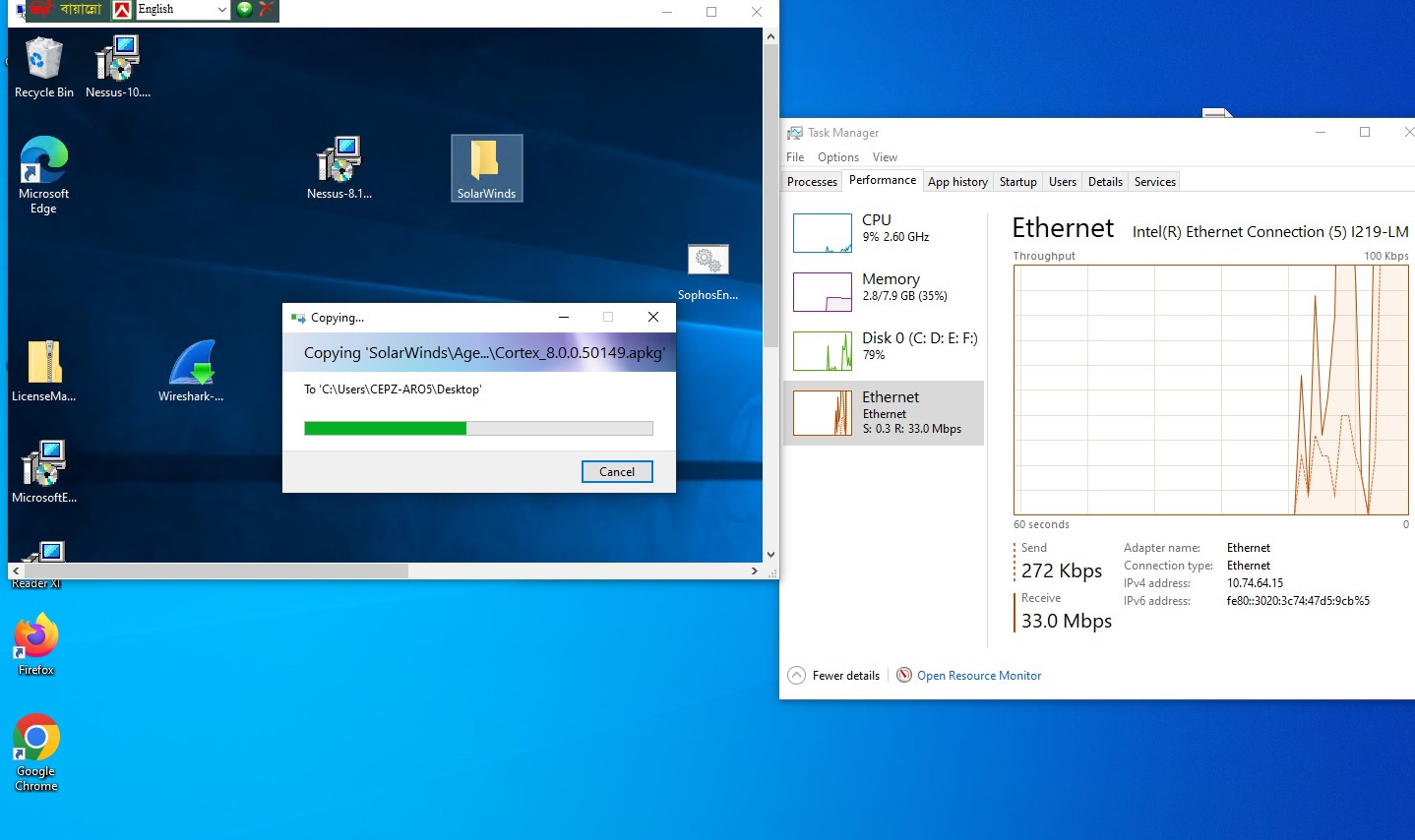1415x840 pixels.
Task: Click the horizontal scrollbar left arrow
Action: point(15,570)
